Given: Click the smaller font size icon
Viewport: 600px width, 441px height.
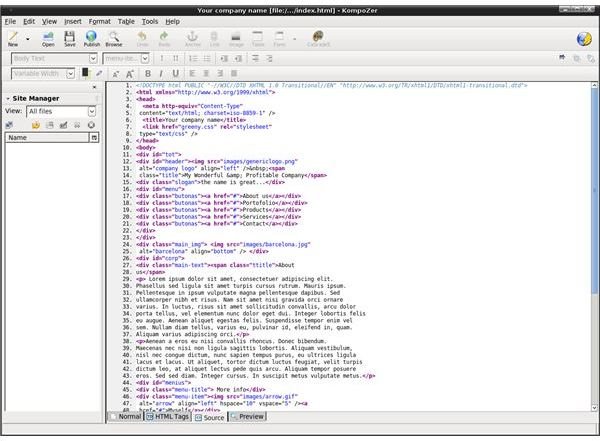Looking at the screenshot, I should 116,74.
